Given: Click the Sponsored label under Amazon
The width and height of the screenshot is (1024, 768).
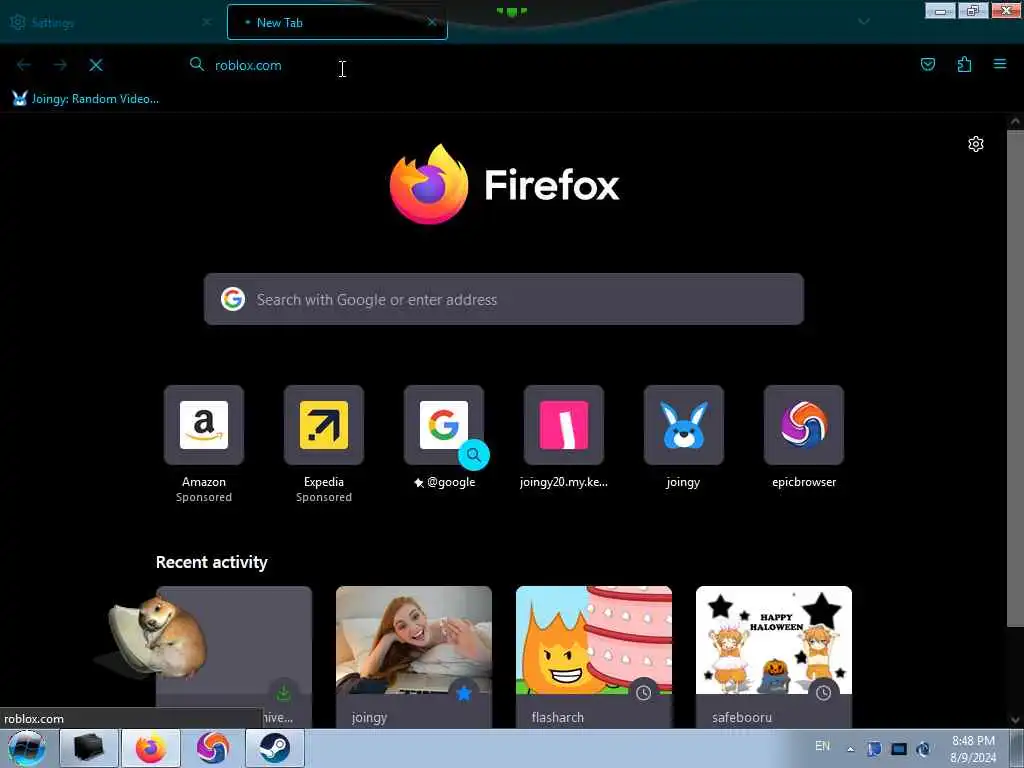Looking at the screenshot, I should tap(204, 498).
